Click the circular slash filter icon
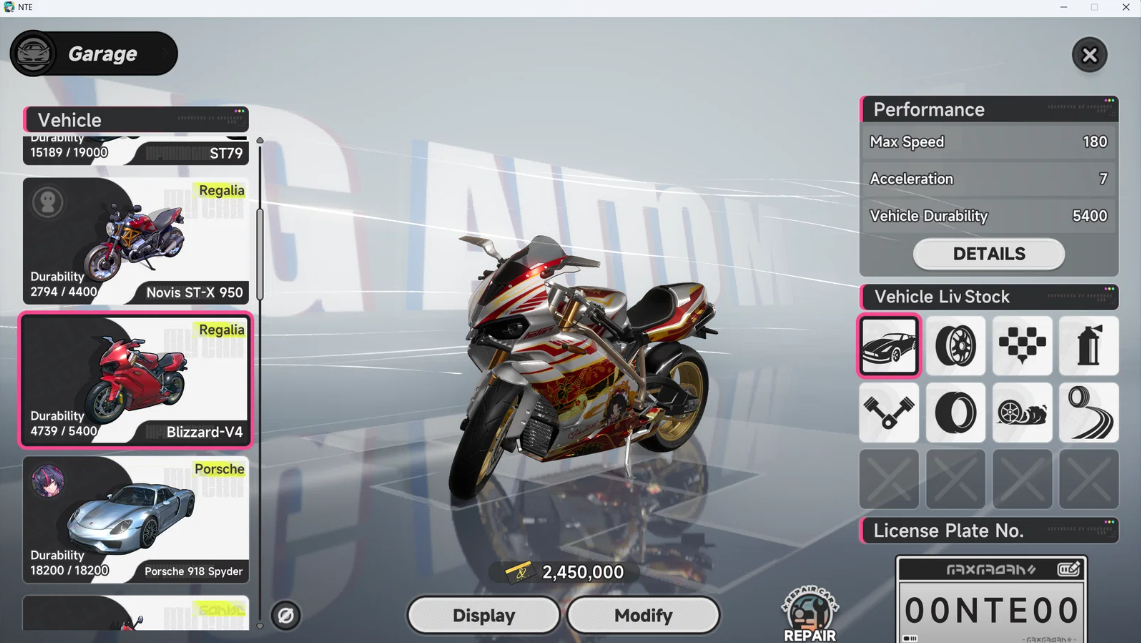 [285, 615]
